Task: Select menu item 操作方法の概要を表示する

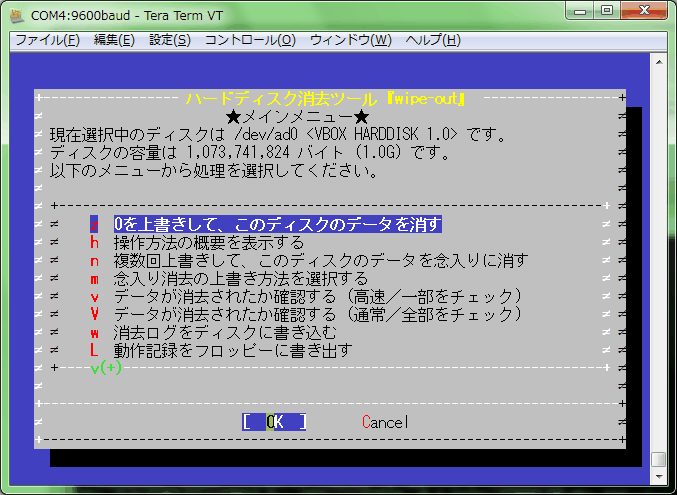Action: (209, 242)
